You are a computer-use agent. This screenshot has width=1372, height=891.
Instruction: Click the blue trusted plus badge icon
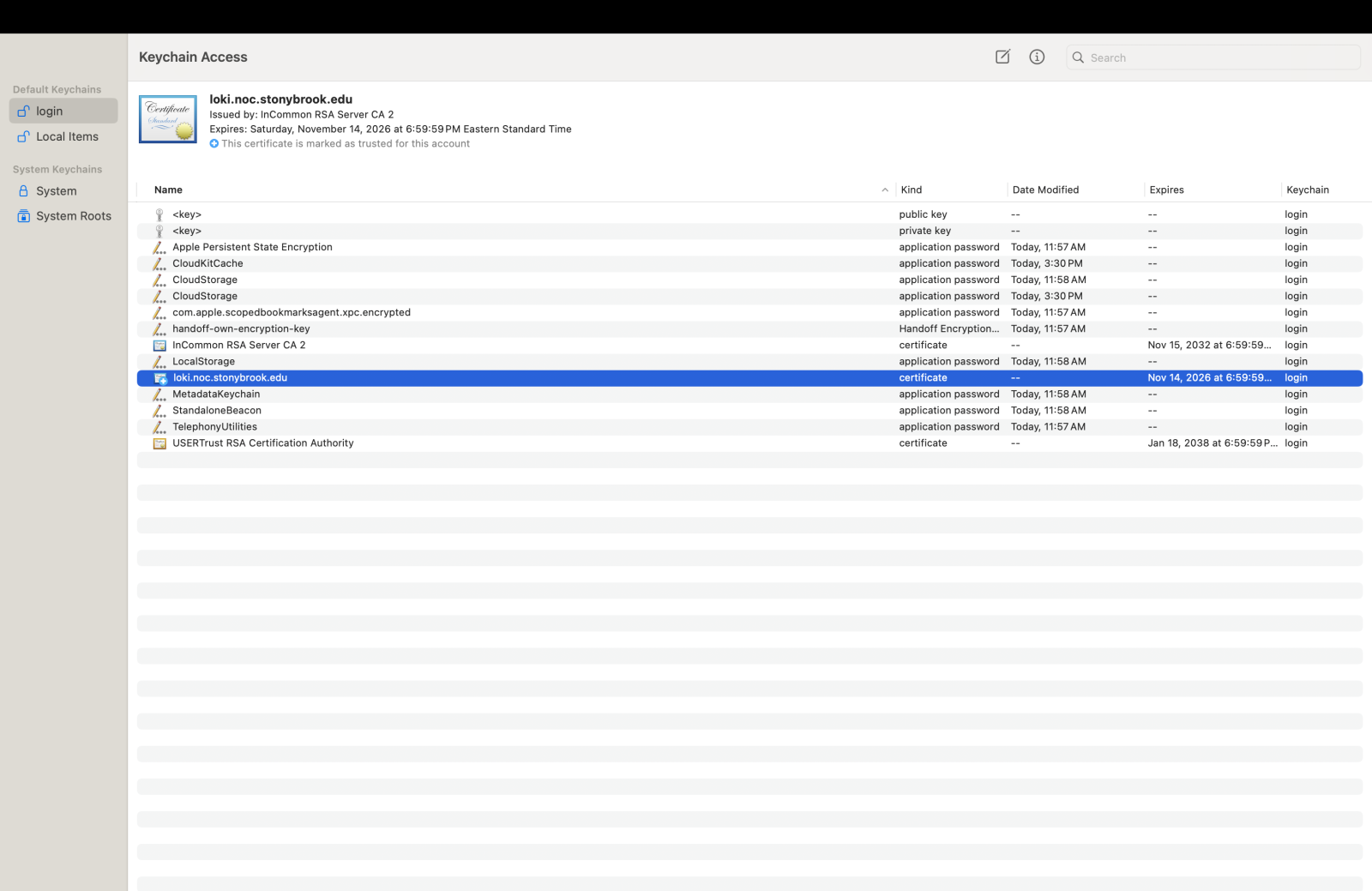[x=214, y=144]
